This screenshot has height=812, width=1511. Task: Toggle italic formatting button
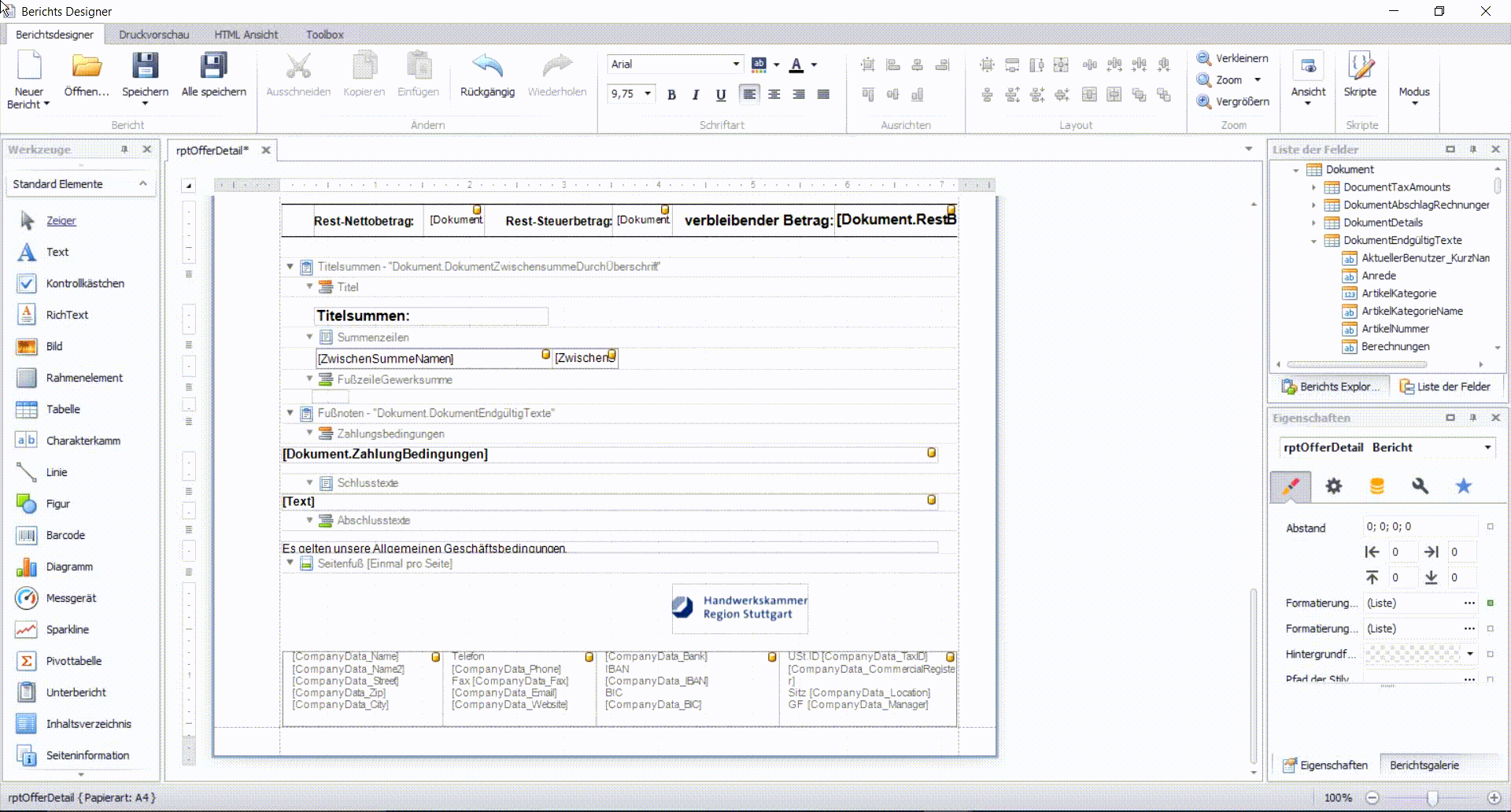(x=696, y=94)
